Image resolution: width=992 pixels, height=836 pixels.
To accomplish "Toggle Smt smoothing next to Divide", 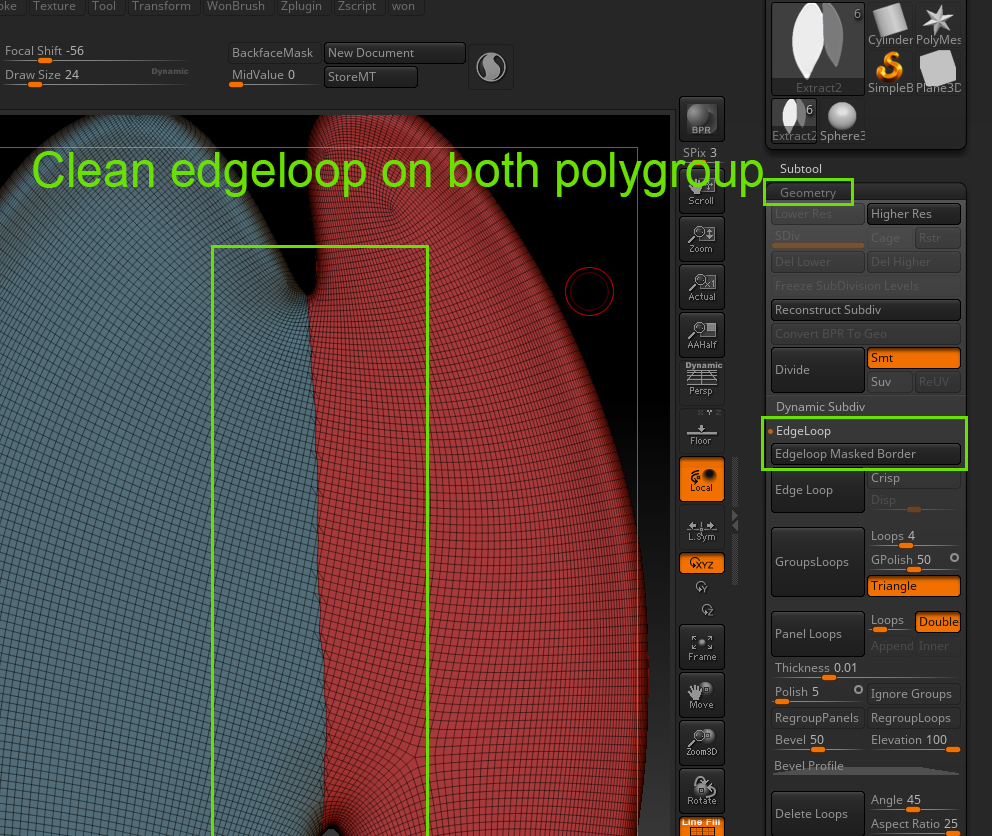I will pyautogui.click(x=913, y=357).
